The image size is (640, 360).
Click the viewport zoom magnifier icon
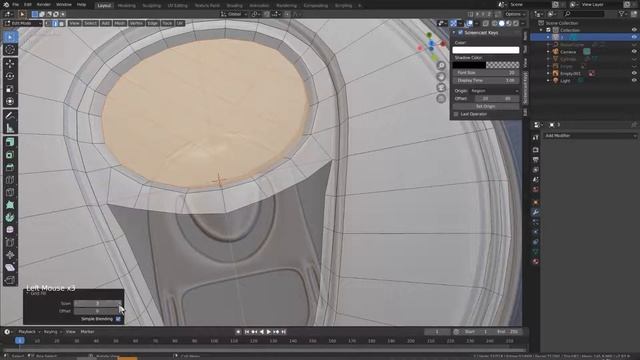pyautogui.click(x=441, y=66)
